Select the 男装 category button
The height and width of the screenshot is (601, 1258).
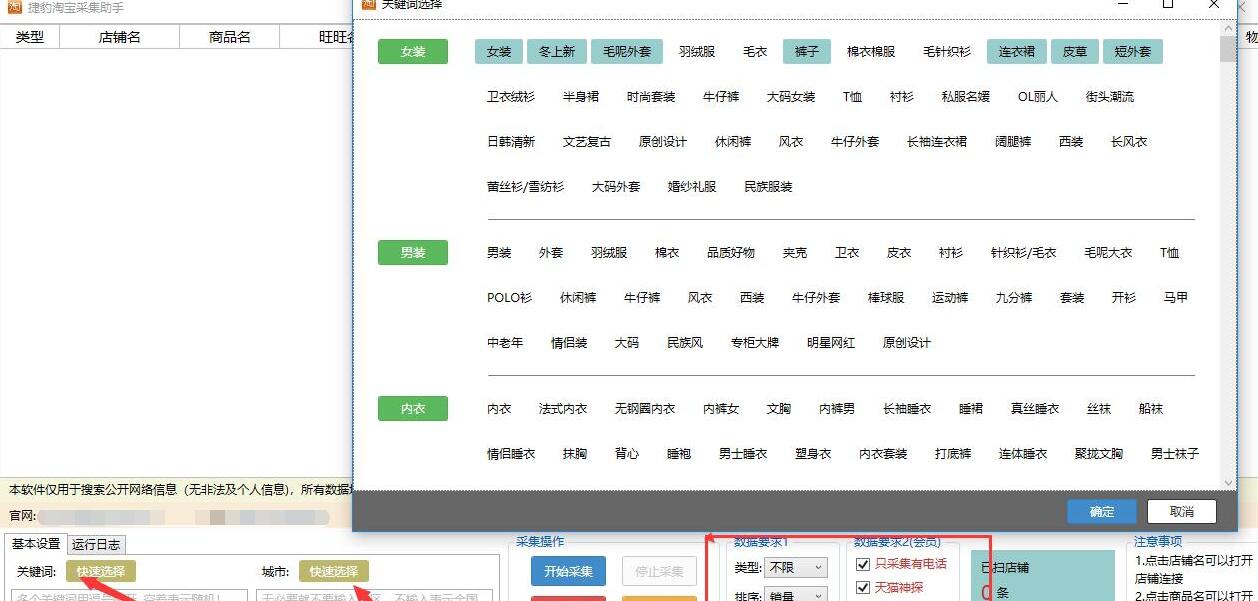pos(412,252)
